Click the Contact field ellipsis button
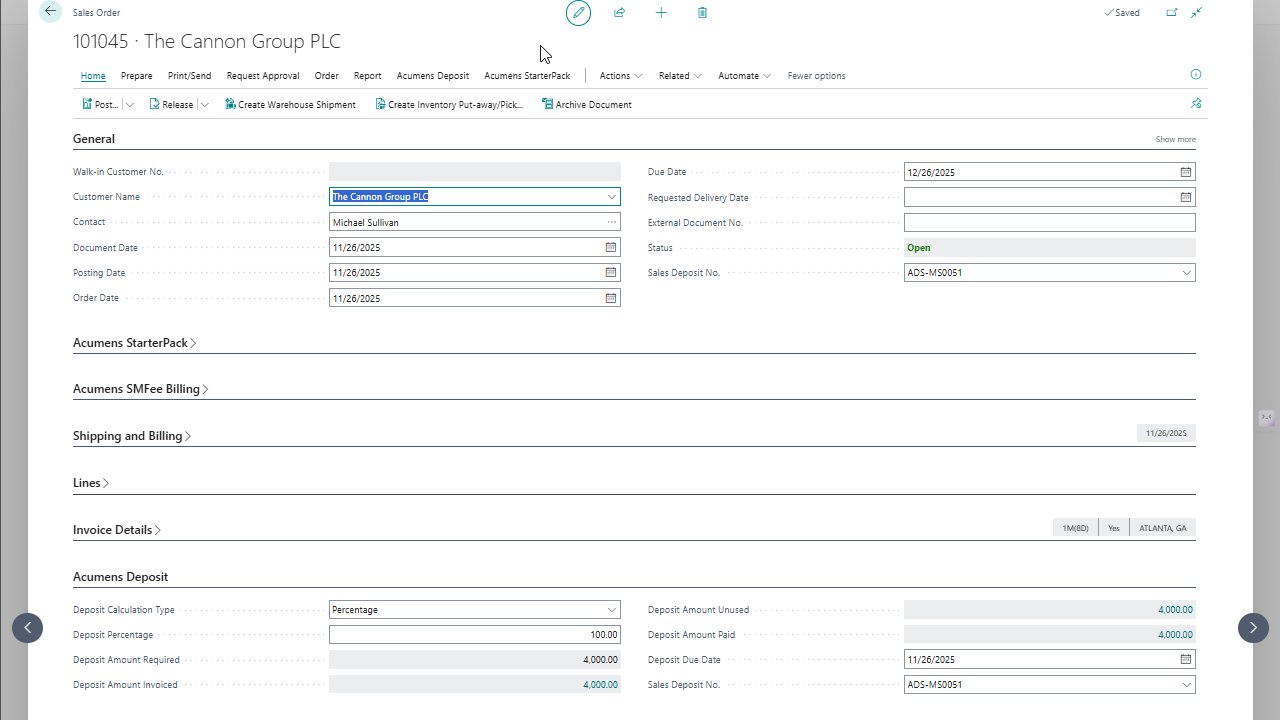The height and width of the screenshot is (720, 1280). click(611, 222)
